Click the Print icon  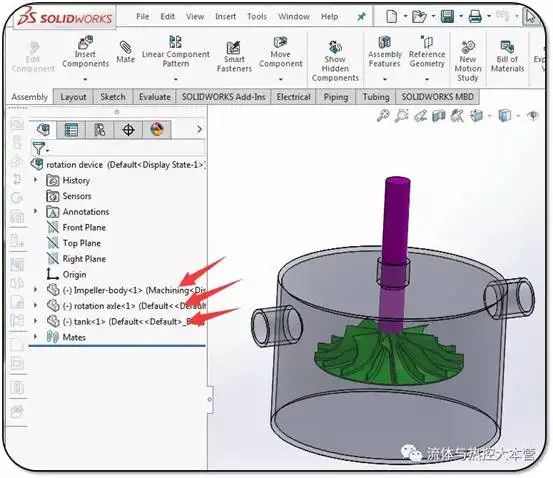click(475, 16)
